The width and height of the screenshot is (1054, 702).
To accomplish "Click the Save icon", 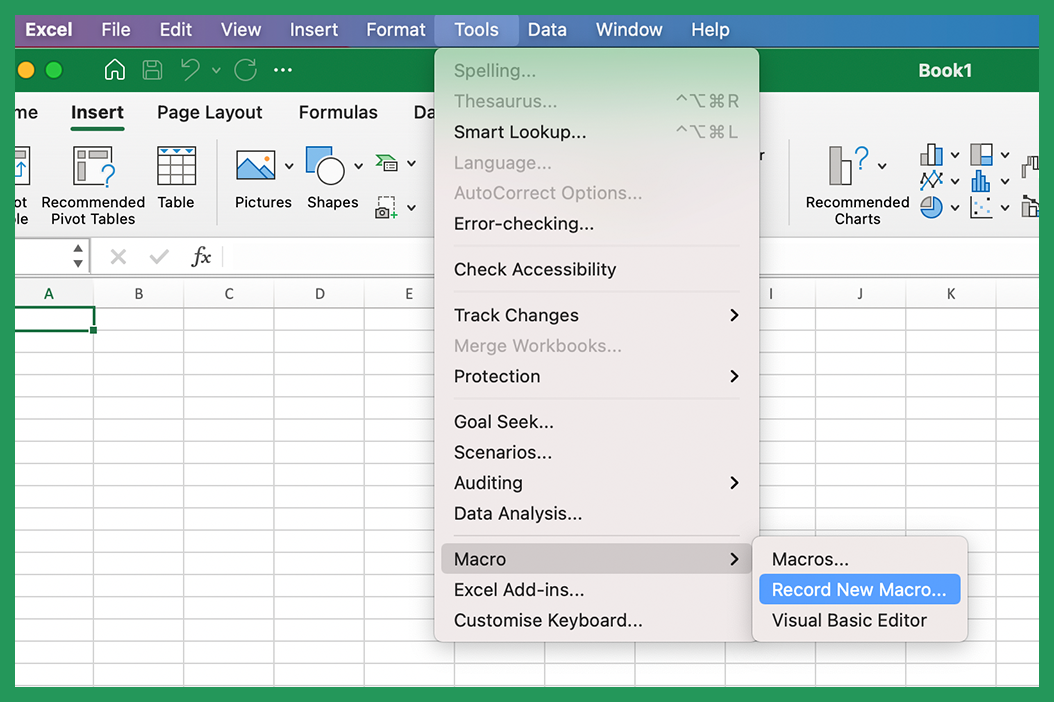I will click(152, 70).
